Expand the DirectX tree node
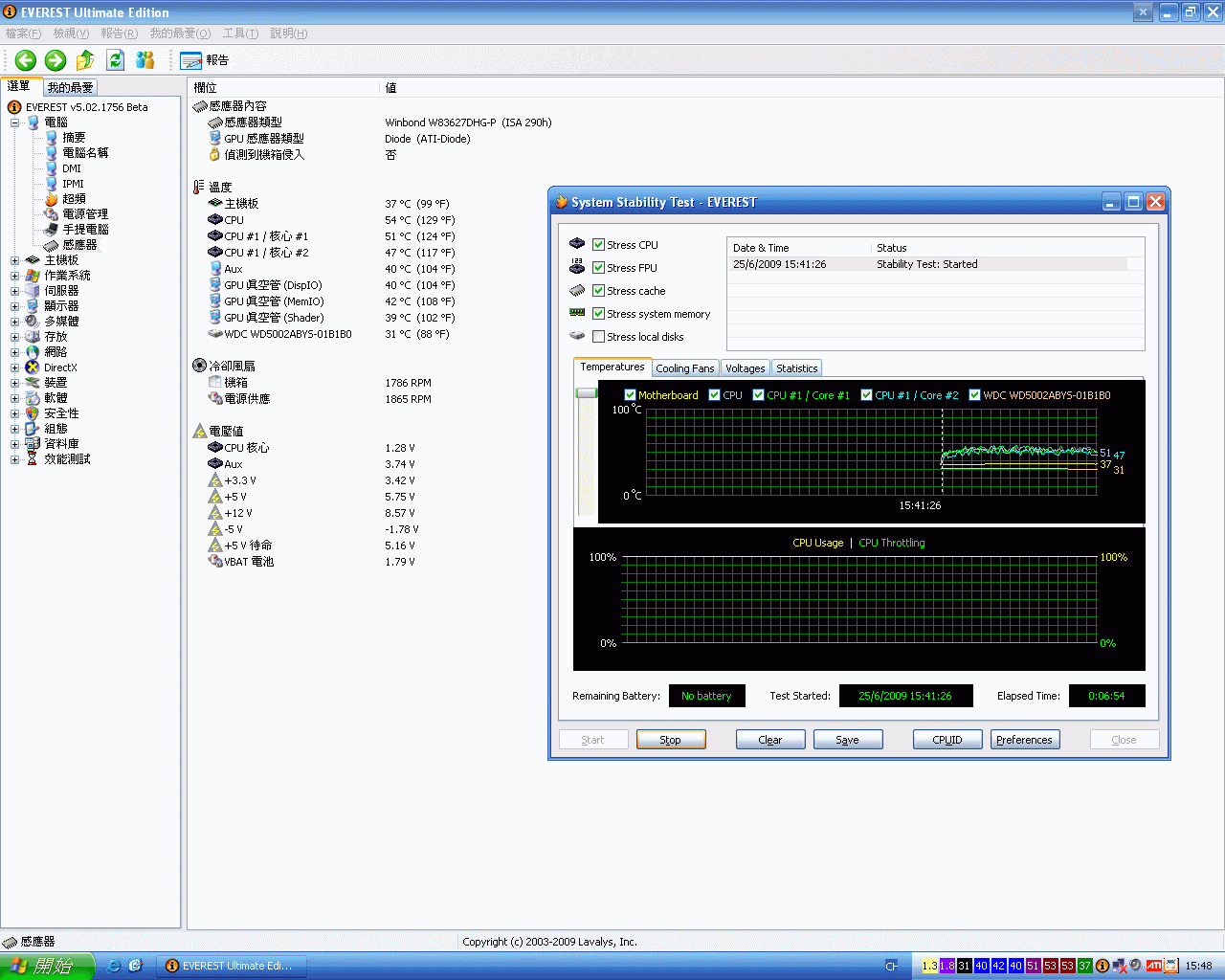The width and height of the screenshot is (1225, 980). (x=14, y=367)
